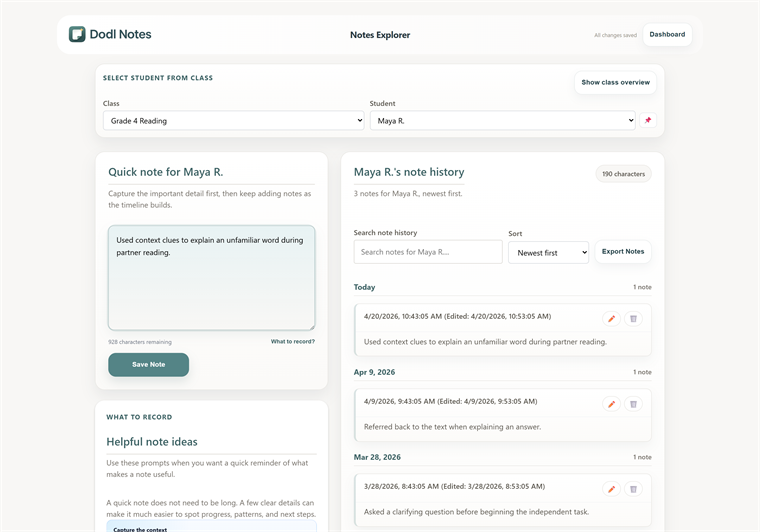Focus the Search notes for Maya R. field
Screen dimensions: 760x532
tap(428, 252)
